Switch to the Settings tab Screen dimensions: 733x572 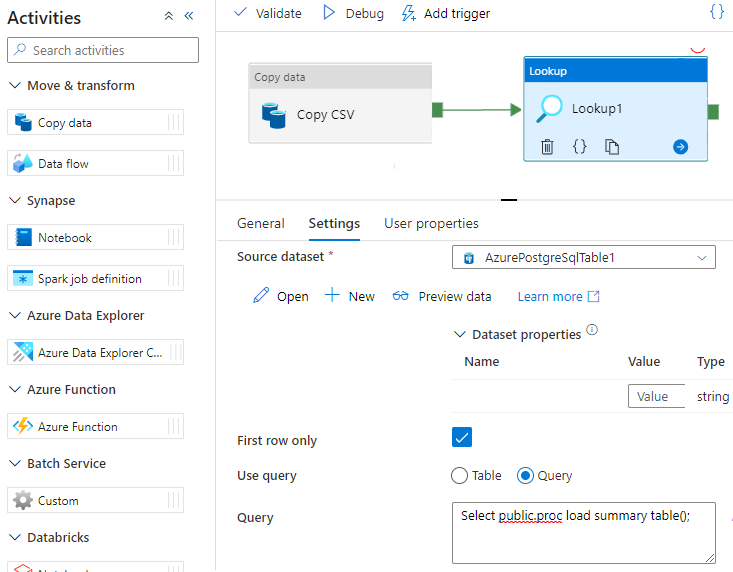334,223
